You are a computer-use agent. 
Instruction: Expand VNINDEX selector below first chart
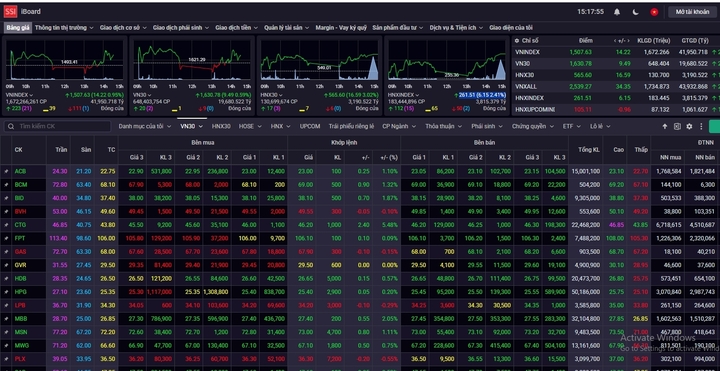point(19,95)
